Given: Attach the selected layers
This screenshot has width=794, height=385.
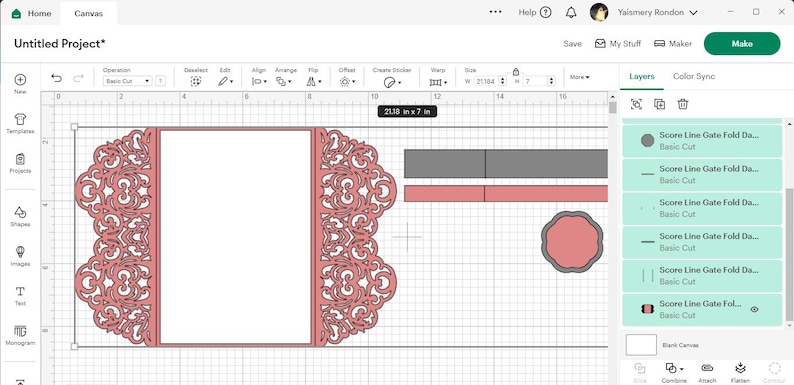Looking at the screenshot, I should [707, 372].
